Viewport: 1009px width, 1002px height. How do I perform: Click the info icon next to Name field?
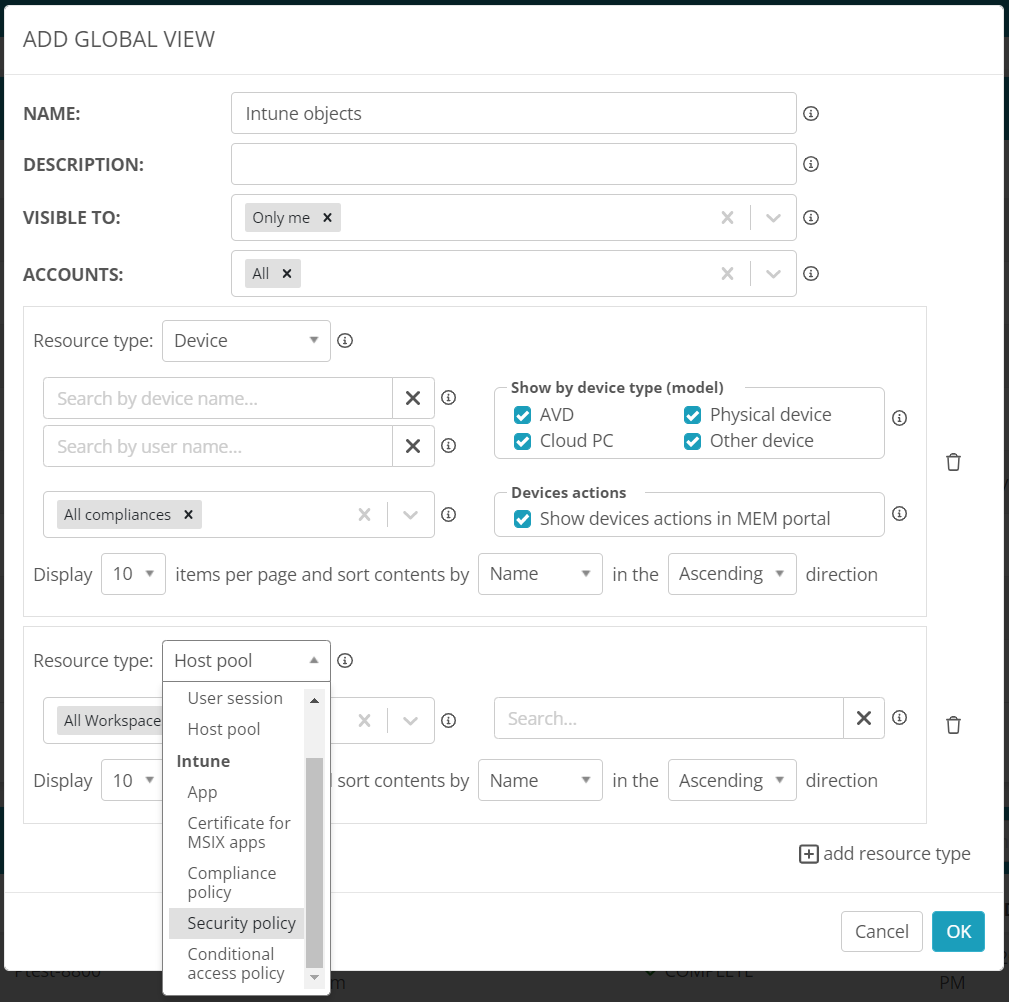tap(811, 113)
